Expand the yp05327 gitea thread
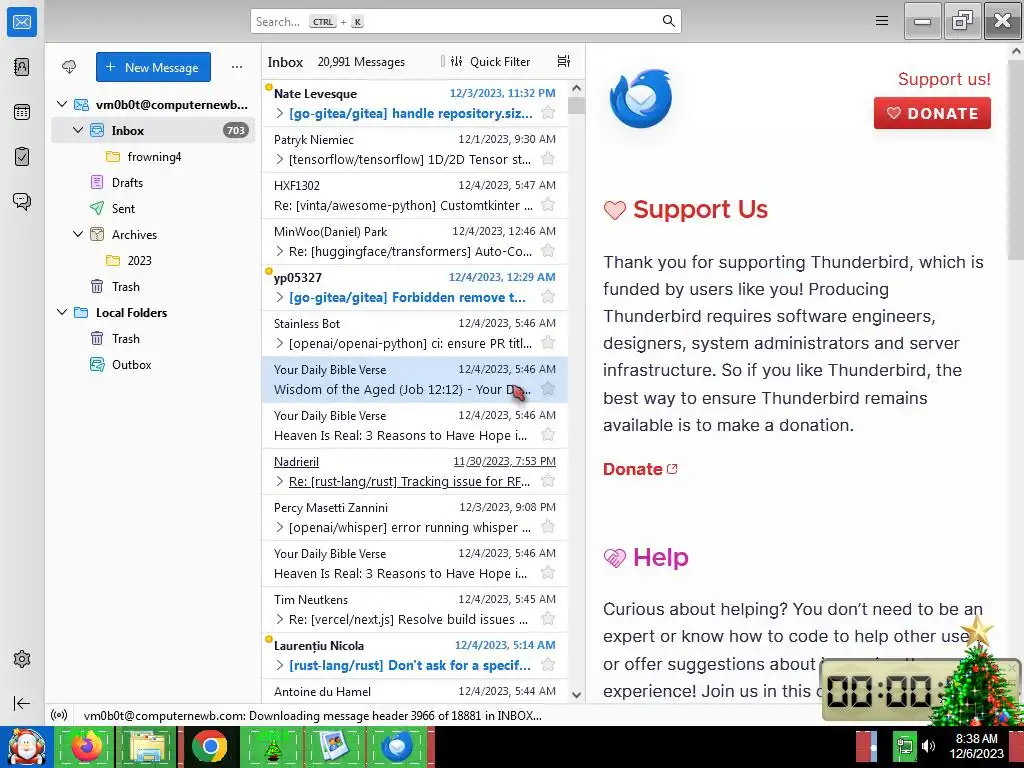 [280, 297]
